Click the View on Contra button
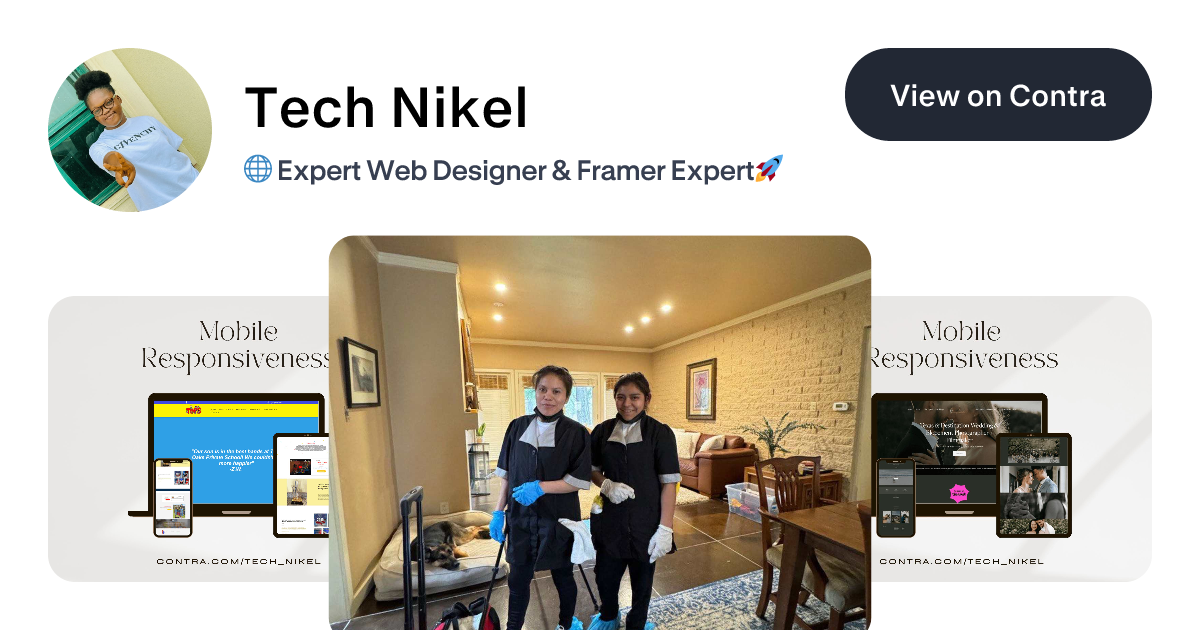Screen dimensions: 1200x630 (998, 95)
